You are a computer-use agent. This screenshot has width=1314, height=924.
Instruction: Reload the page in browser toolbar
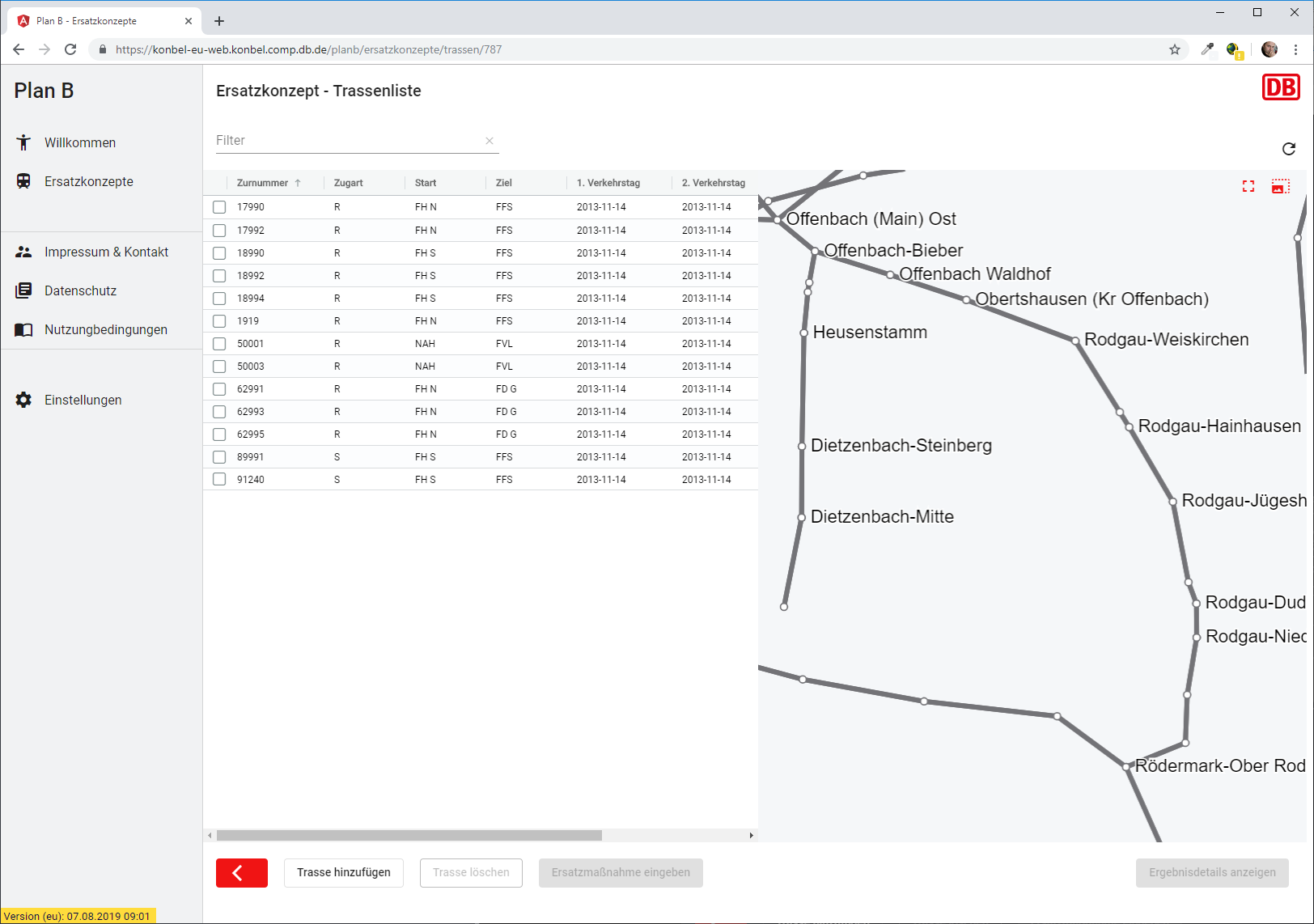70,49
